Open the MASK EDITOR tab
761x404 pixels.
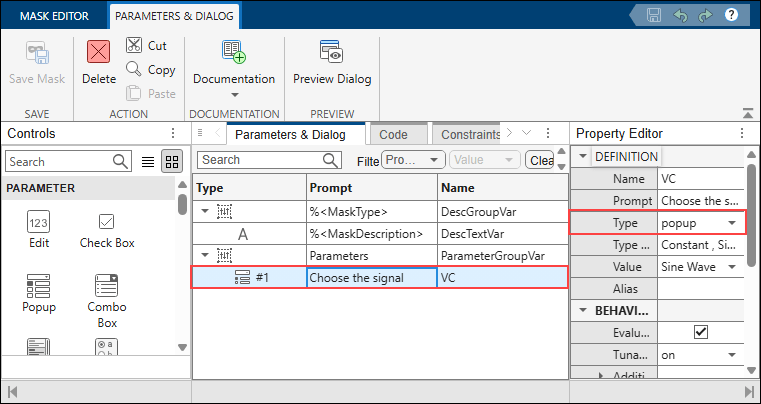[54, 16]
